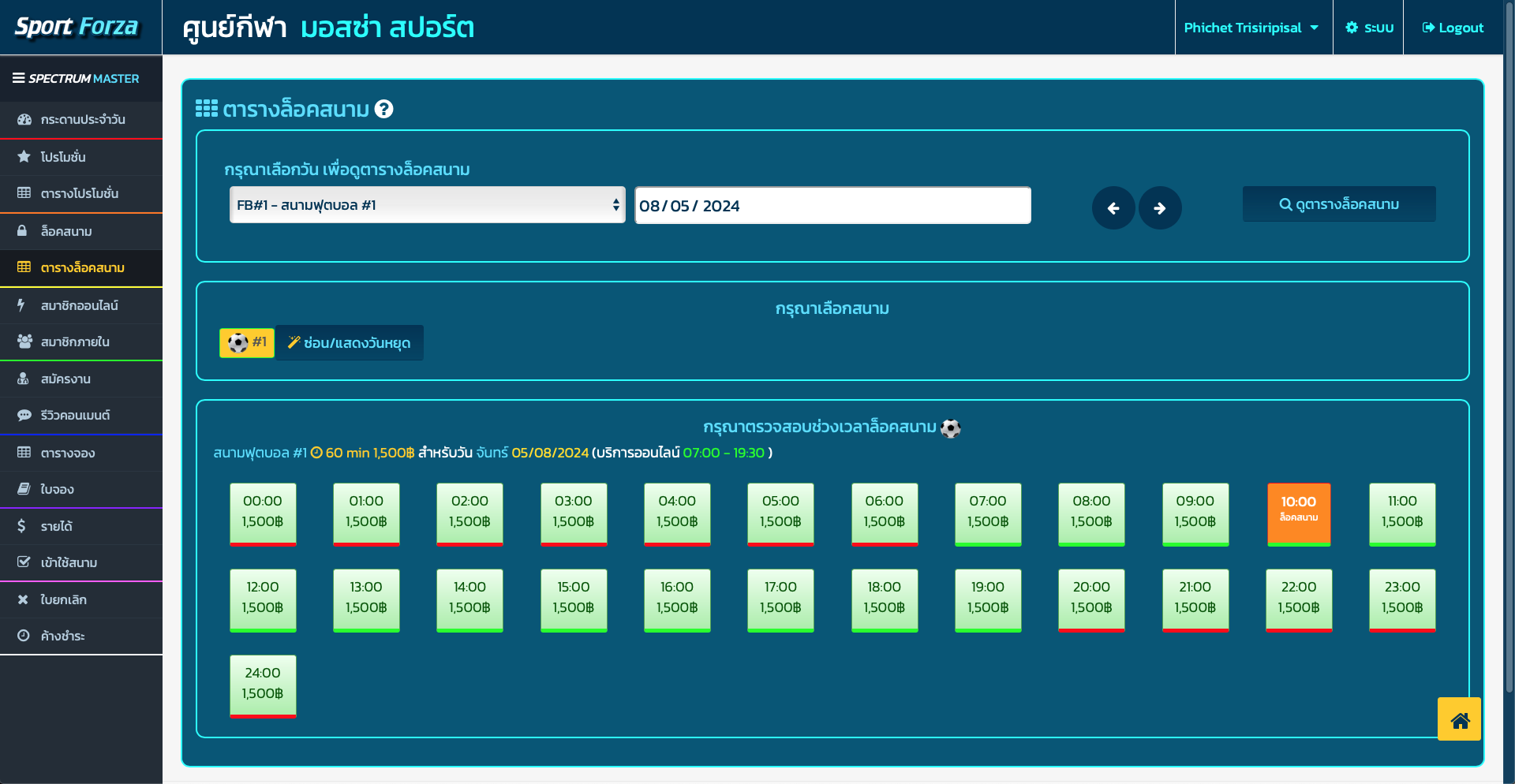Click the check-square icon beside เข้าใช้สนาม
Screen dimensions: 1515x784
click(24, 562)
